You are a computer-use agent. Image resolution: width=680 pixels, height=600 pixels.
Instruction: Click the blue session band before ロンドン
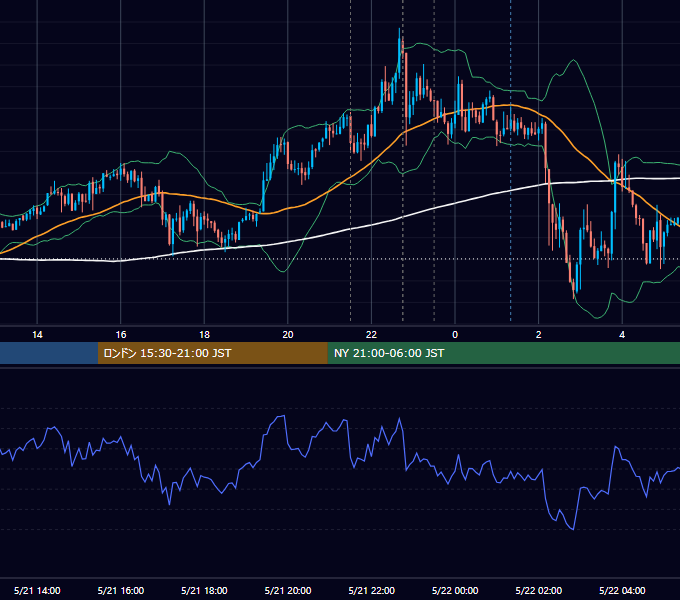(49, 353)
